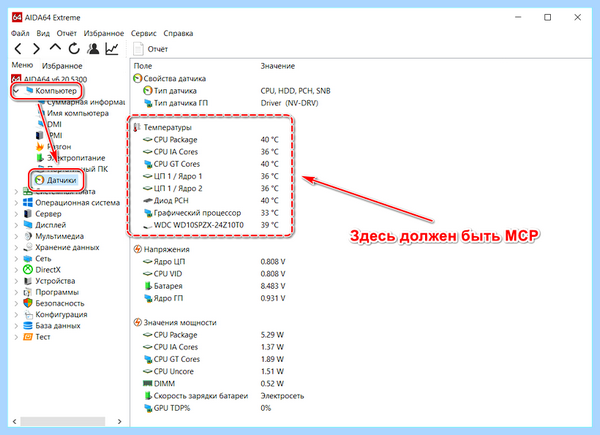Open the Файл menu

(20, 33)
